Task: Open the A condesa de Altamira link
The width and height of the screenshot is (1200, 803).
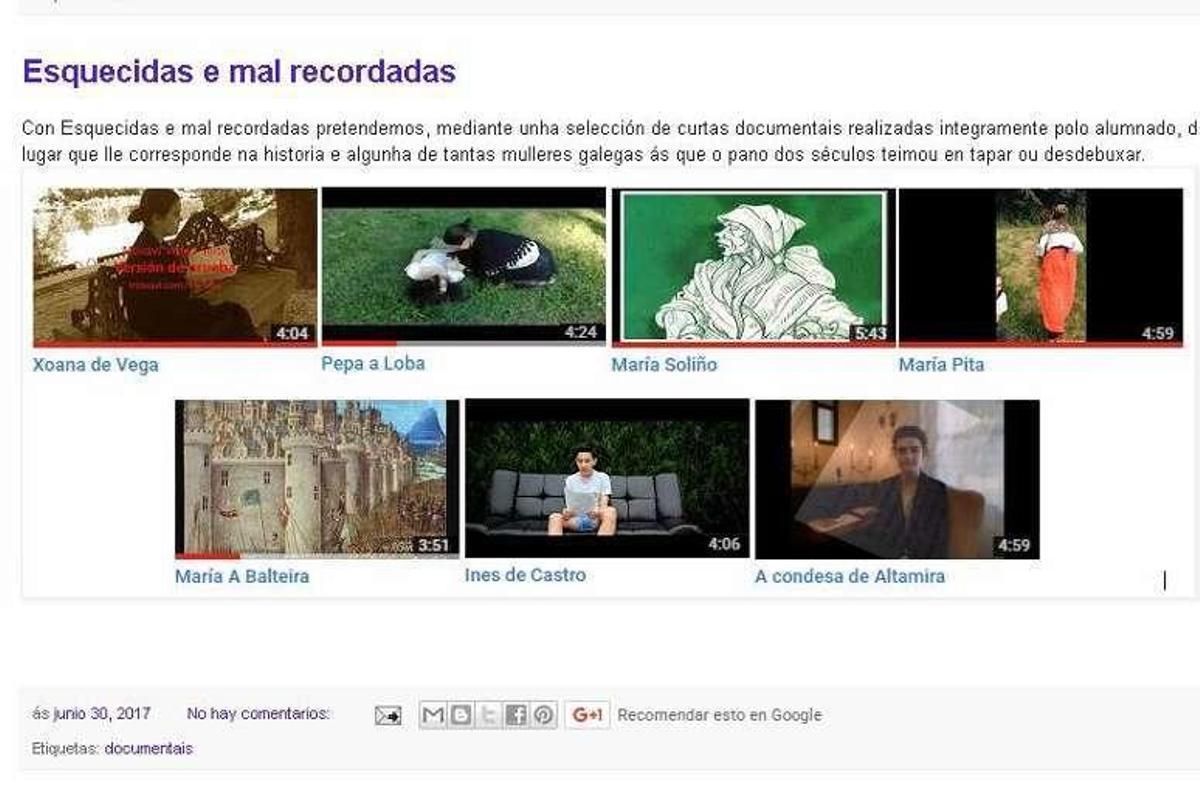Action: pyautogui.click(x=851, y=576)
